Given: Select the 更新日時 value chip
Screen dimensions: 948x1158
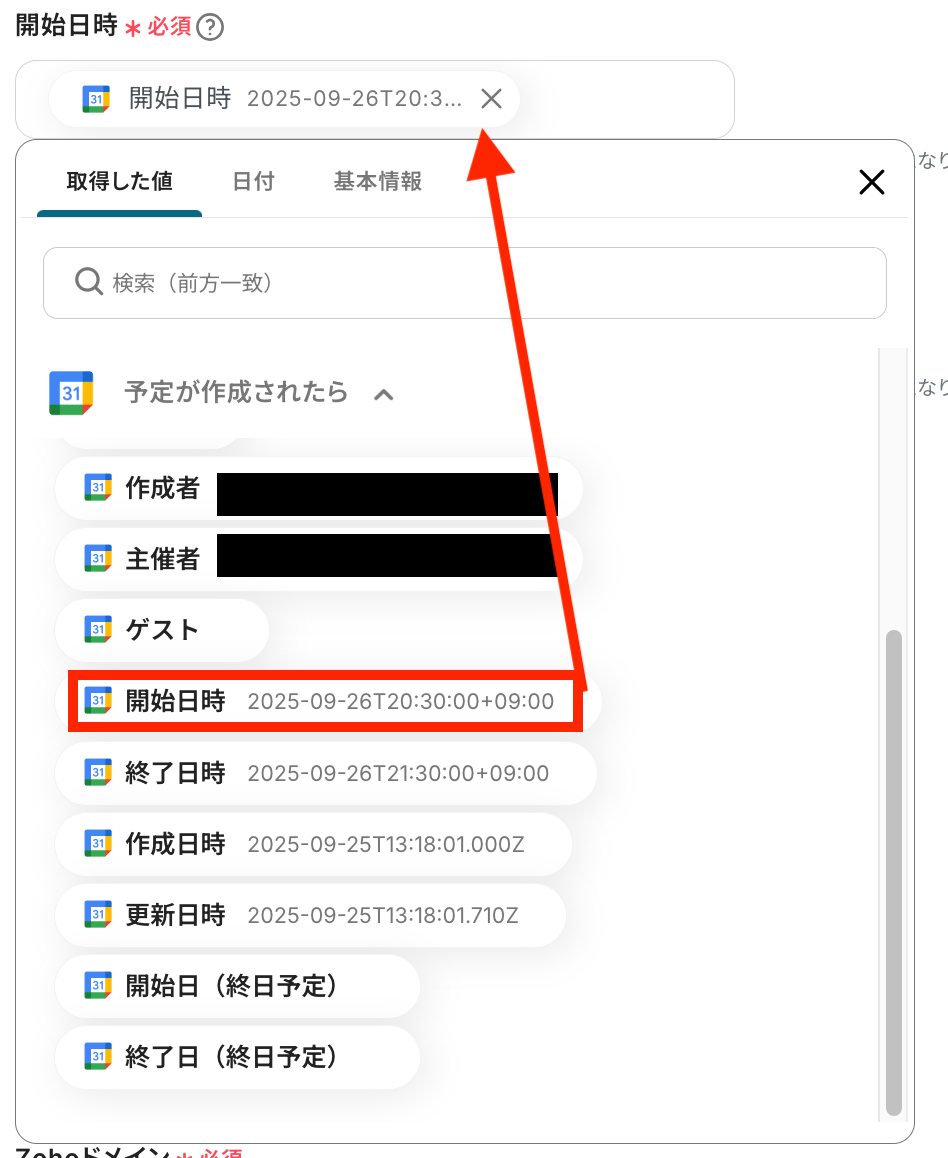Looking at the screenshot, I should click(311, 915).
